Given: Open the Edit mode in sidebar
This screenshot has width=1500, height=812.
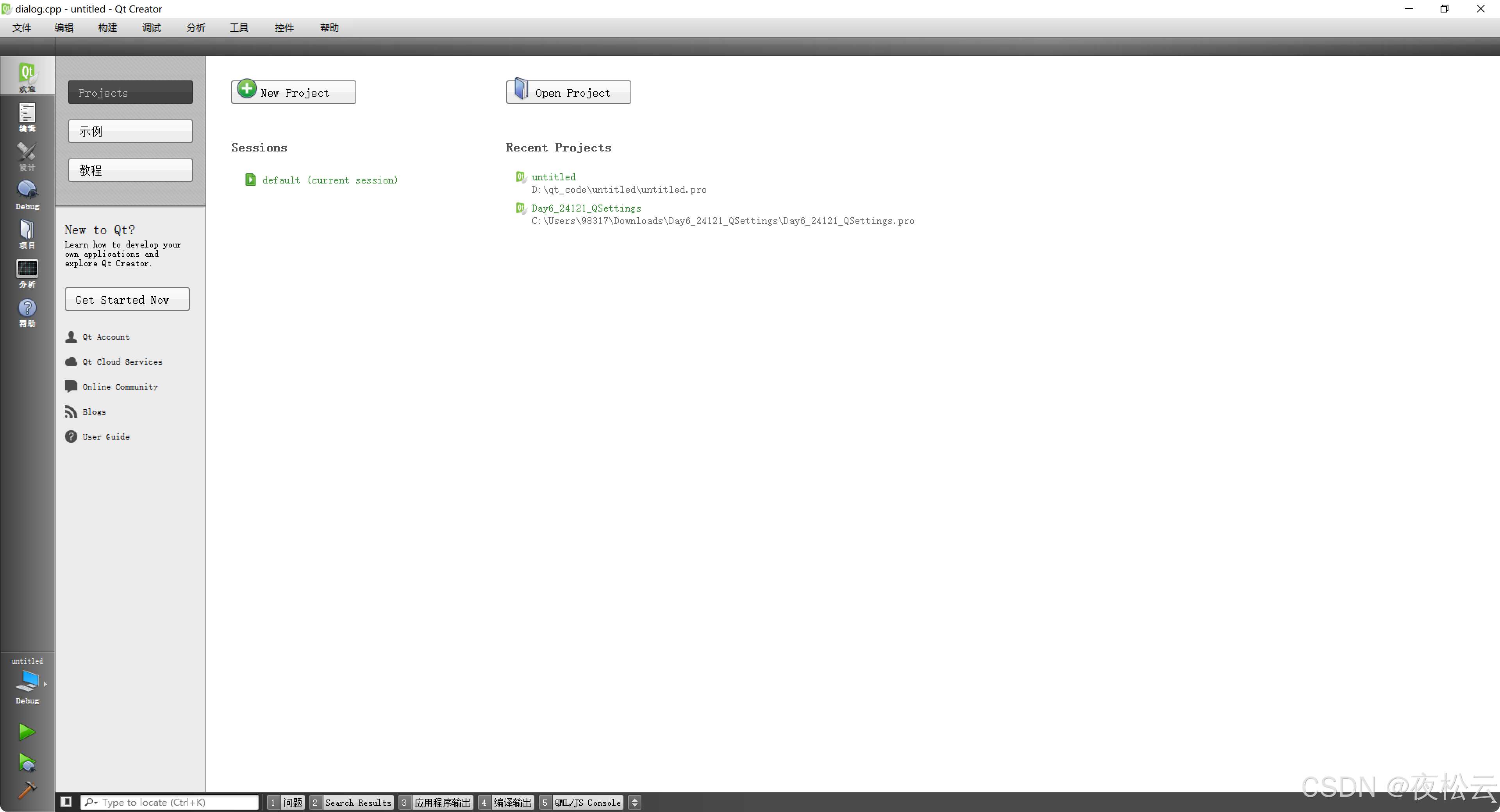Looking at the screenshot, I should click(x=27, y=116).
